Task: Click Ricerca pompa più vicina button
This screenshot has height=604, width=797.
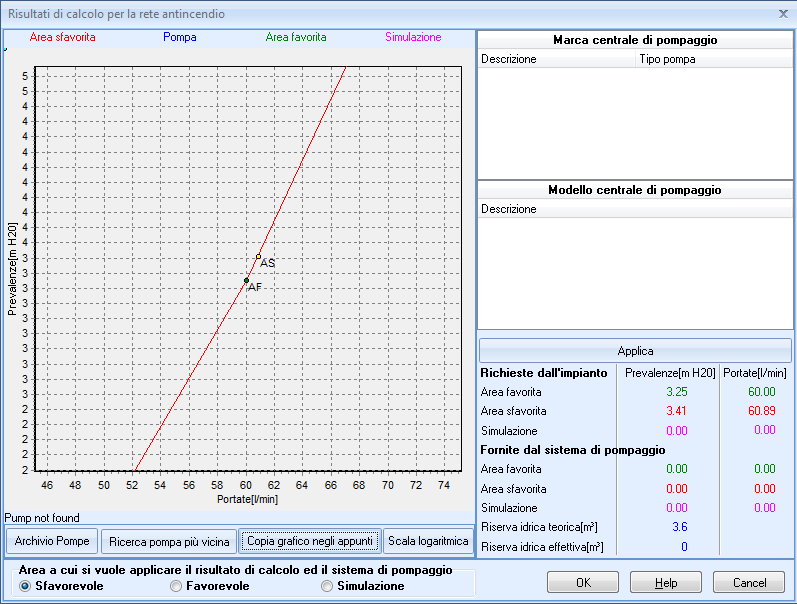Action: click(169, 541)
